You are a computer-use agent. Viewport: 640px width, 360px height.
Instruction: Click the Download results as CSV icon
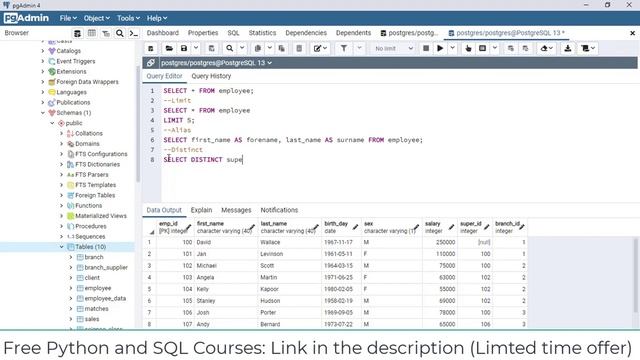(567, 48)
